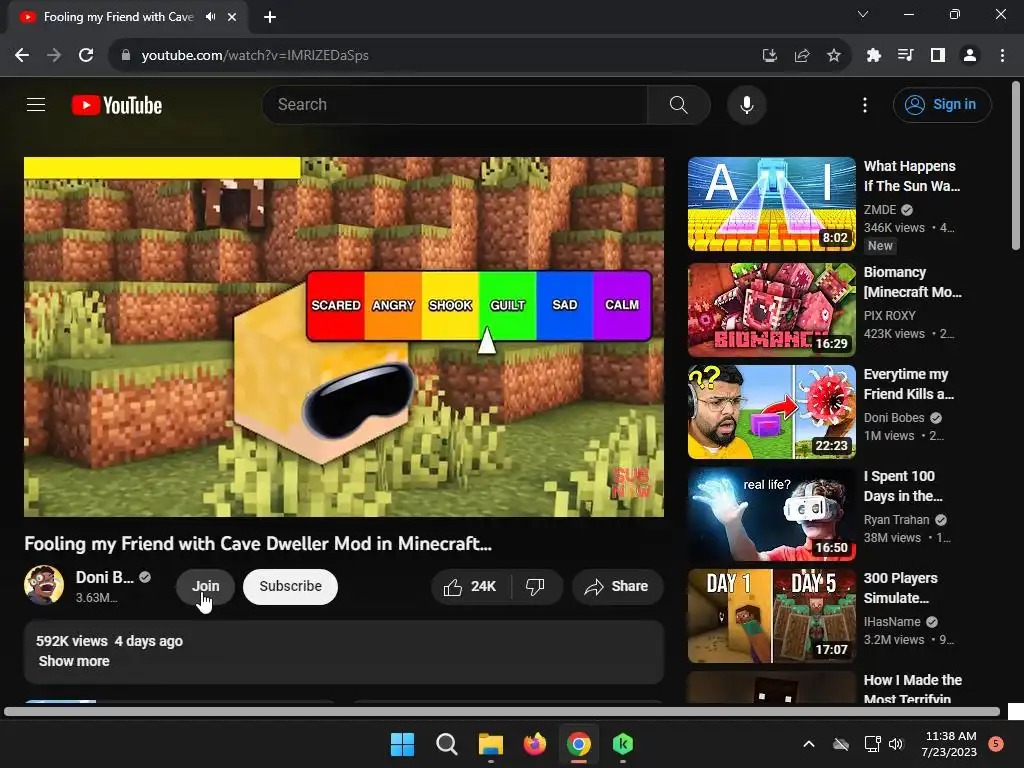Launch Firefox from the taskbar

[x=535, y=744]
